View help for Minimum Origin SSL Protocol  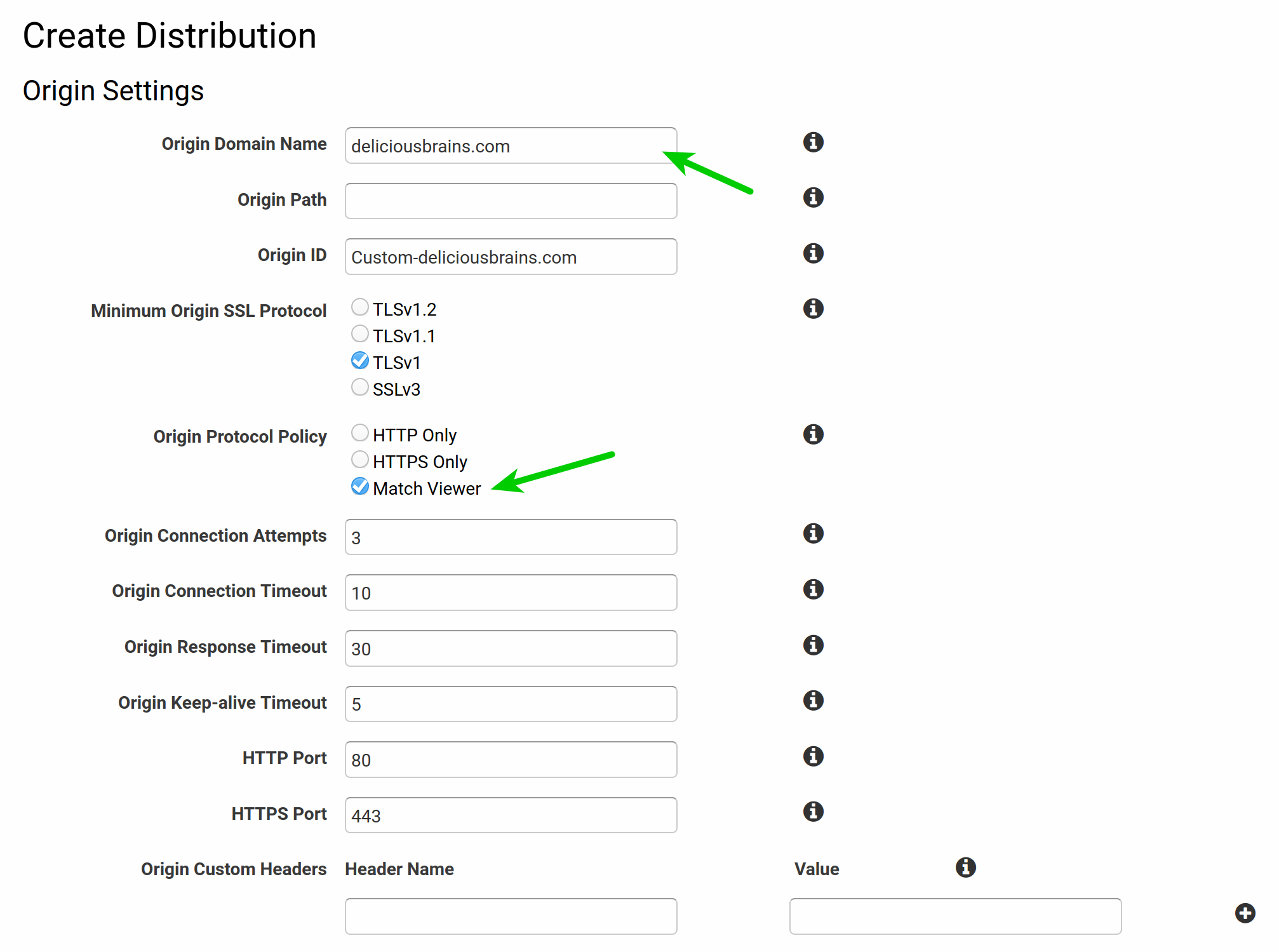[x=813, y=308]
